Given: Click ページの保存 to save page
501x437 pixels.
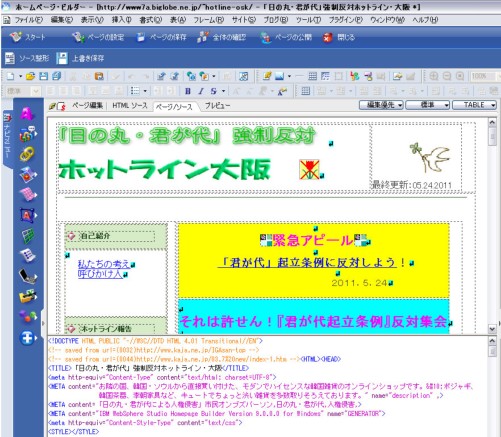Looking at the screenshot, I should pos(161,37).
